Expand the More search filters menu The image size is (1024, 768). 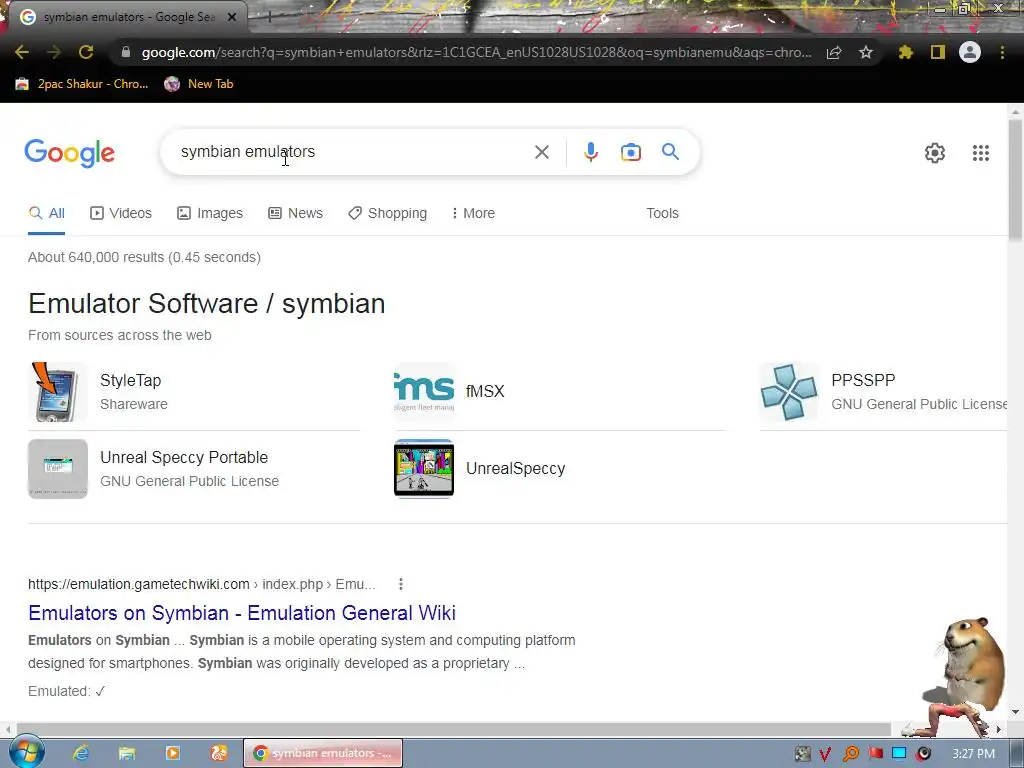click(x=473, y=213)
